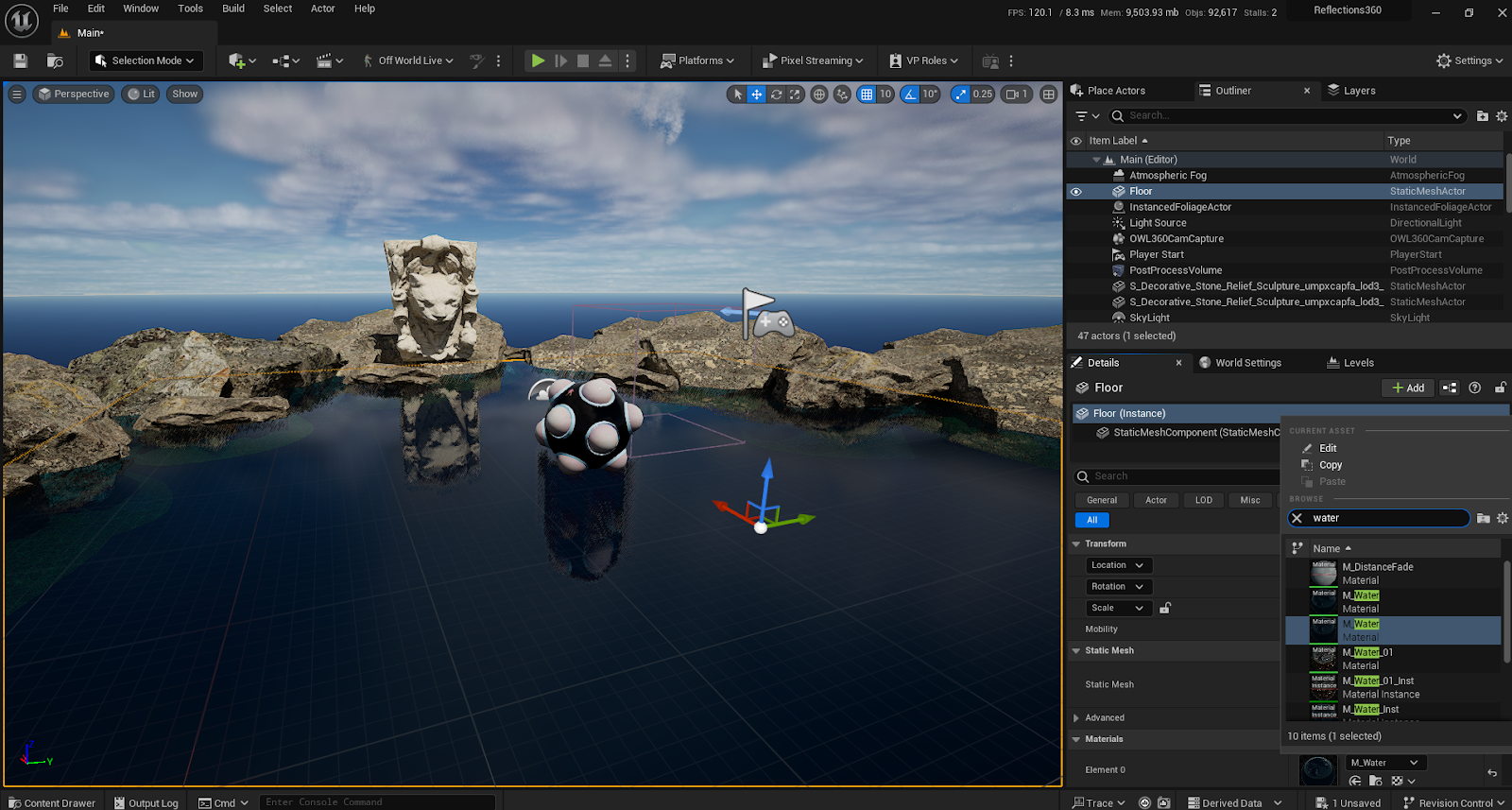1512x810 pixels.
Task: Click the Lit view mode button
Action: (x=141, y=94)
